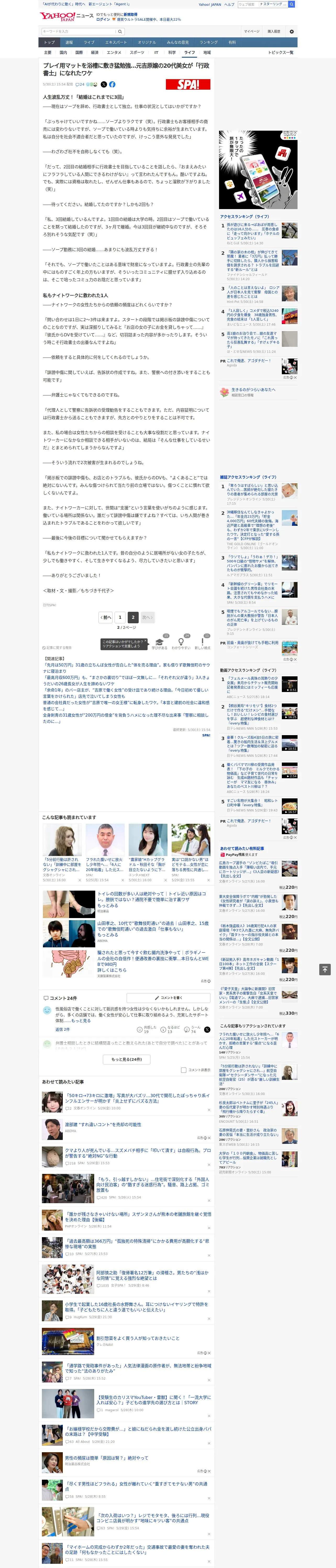Open the comment count icon showing 24
Screen dimensions: 336x1568
pyautogui.click(x=80, y=85)
